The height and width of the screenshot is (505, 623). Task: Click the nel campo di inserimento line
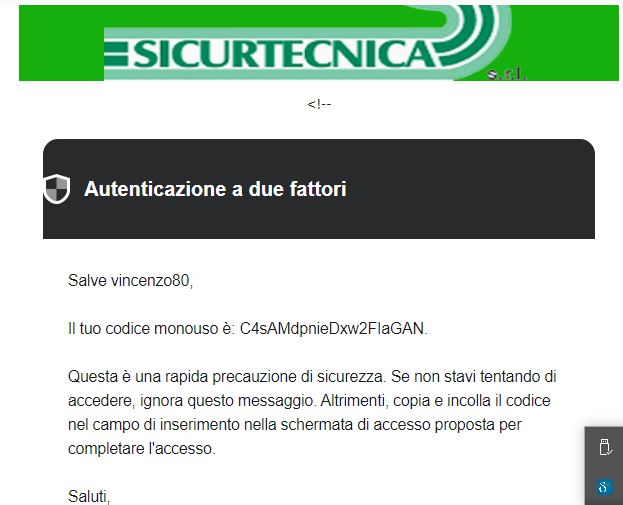[294, 425]
